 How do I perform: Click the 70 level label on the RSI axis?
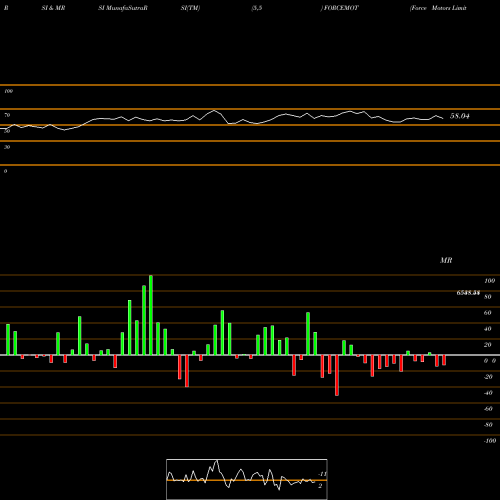pyautogui.click(x=7, y=115)
